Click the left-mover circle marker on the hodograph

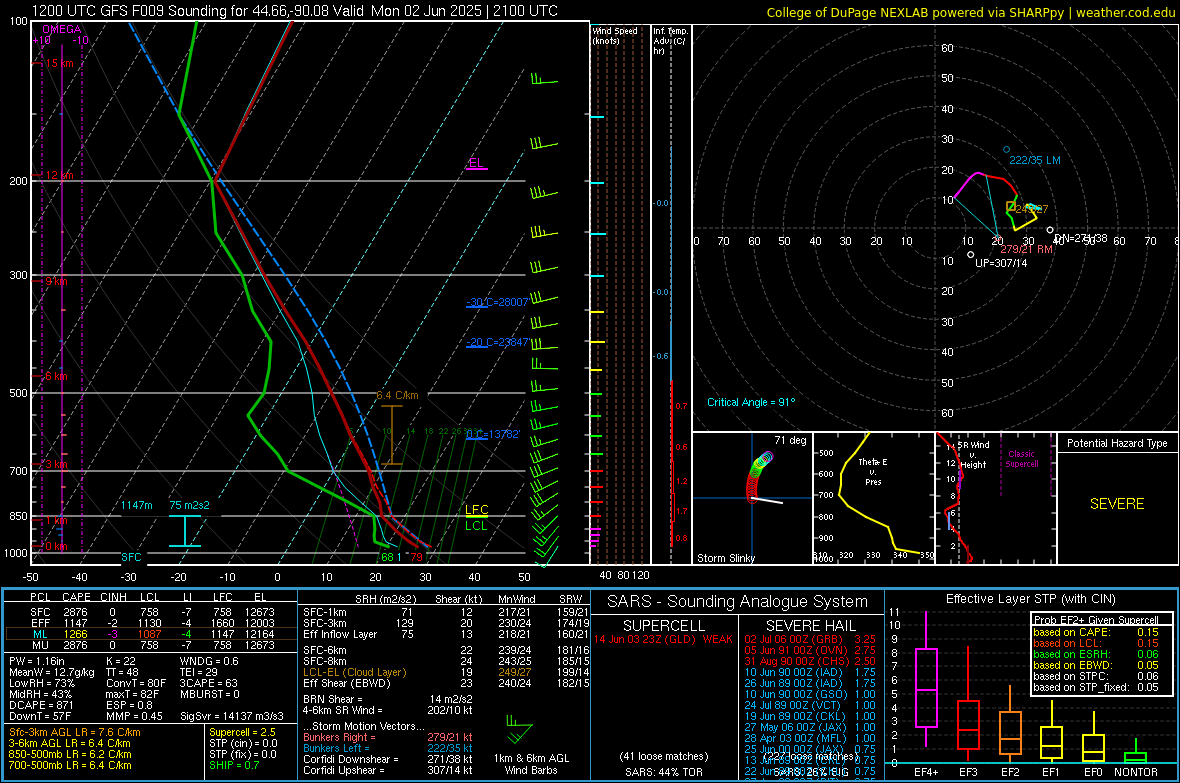pos(1006,150)
